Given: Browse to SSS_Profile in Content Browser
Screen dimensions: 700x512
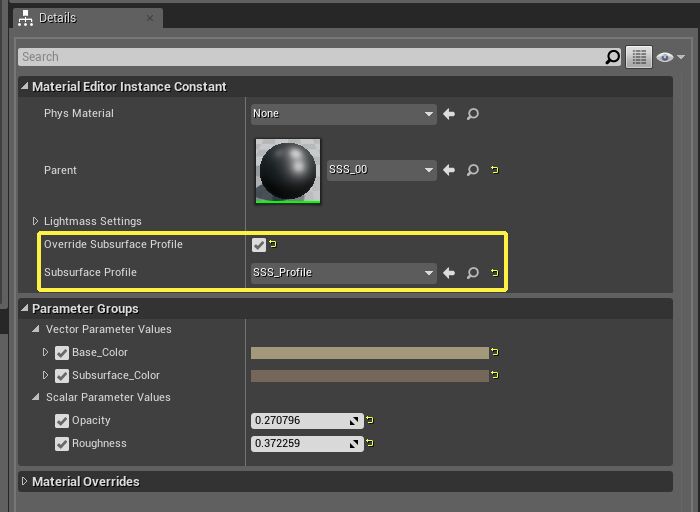Looking at the screenshot, I should point(473,273).
